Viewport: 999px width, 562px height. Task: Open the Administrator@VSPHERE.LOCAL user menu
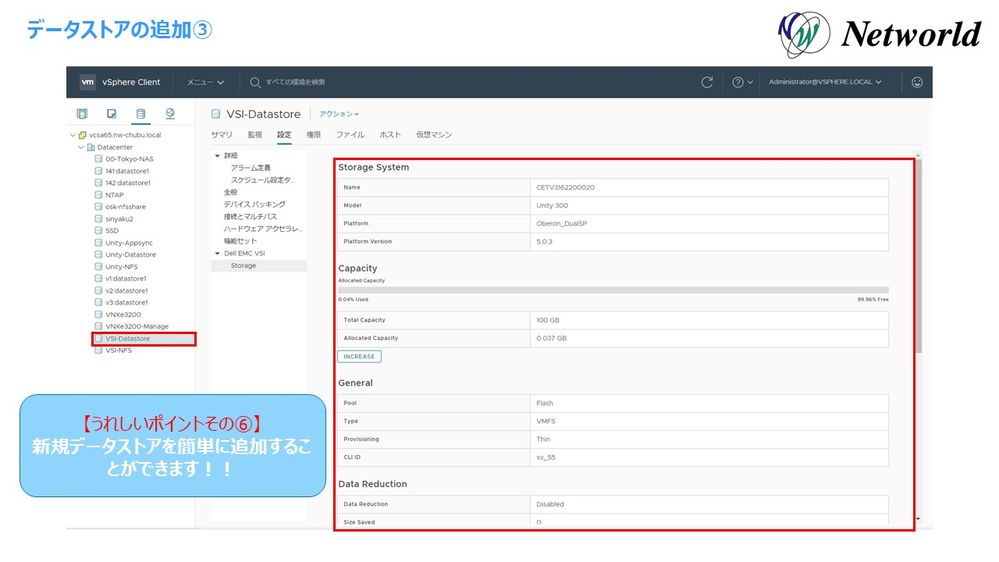824,82
